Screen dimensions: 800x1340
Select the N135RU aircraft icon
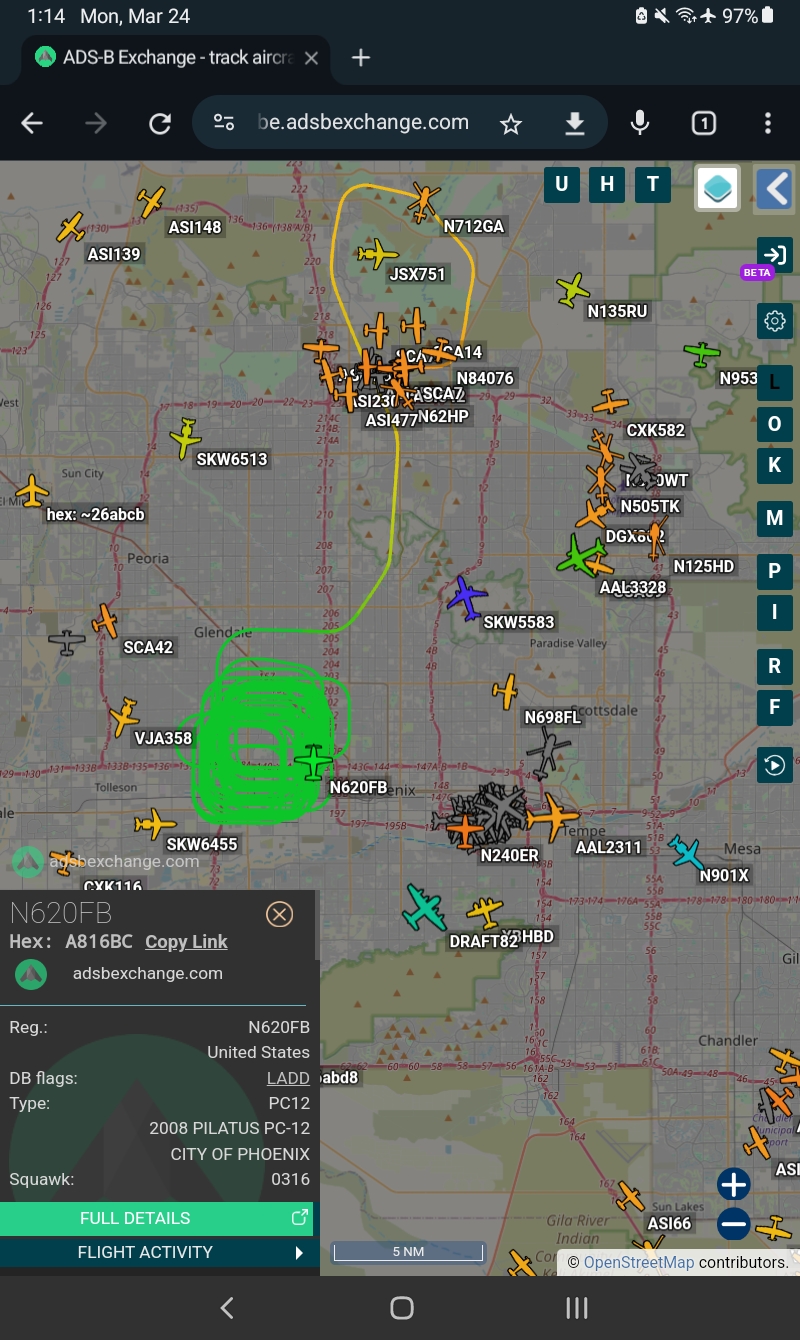(573, 290)
